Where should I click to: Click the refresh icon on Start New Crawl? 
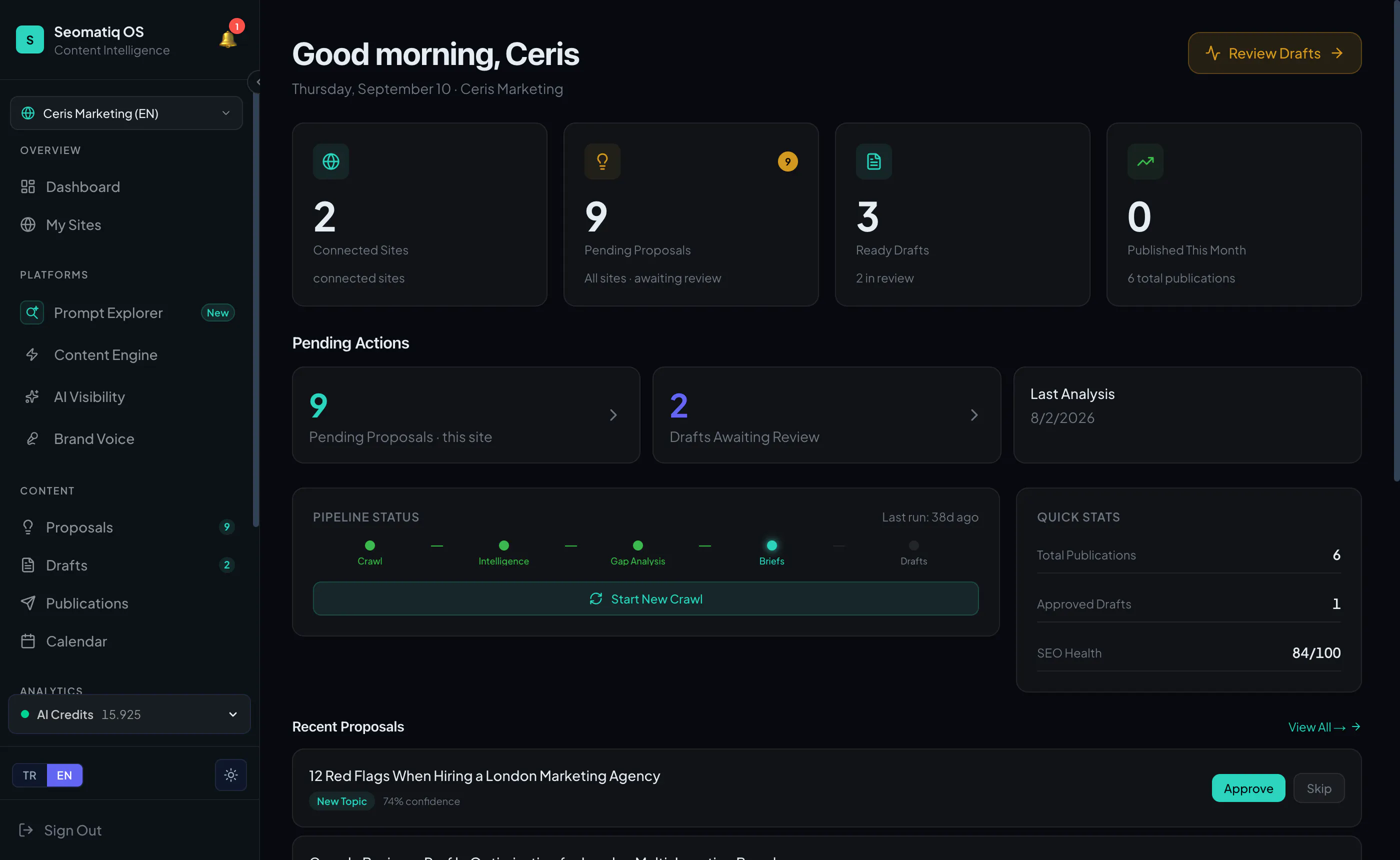(x=596, y=599)
